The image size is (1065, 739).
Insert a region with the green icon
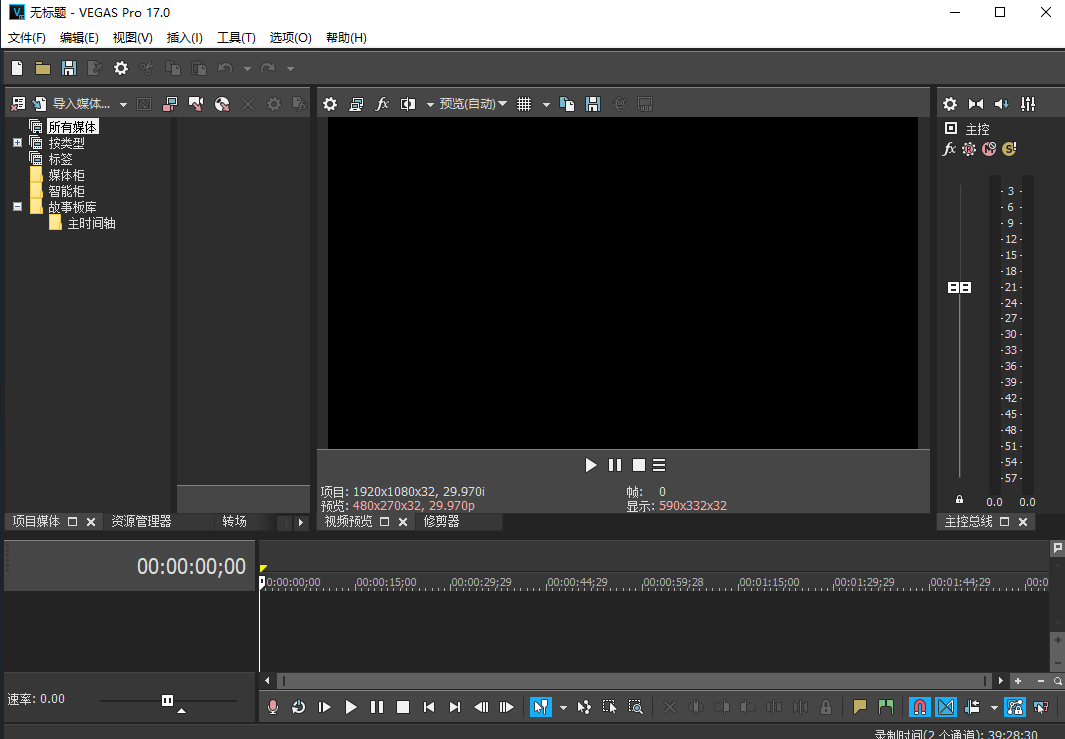(x=886, y=707)
